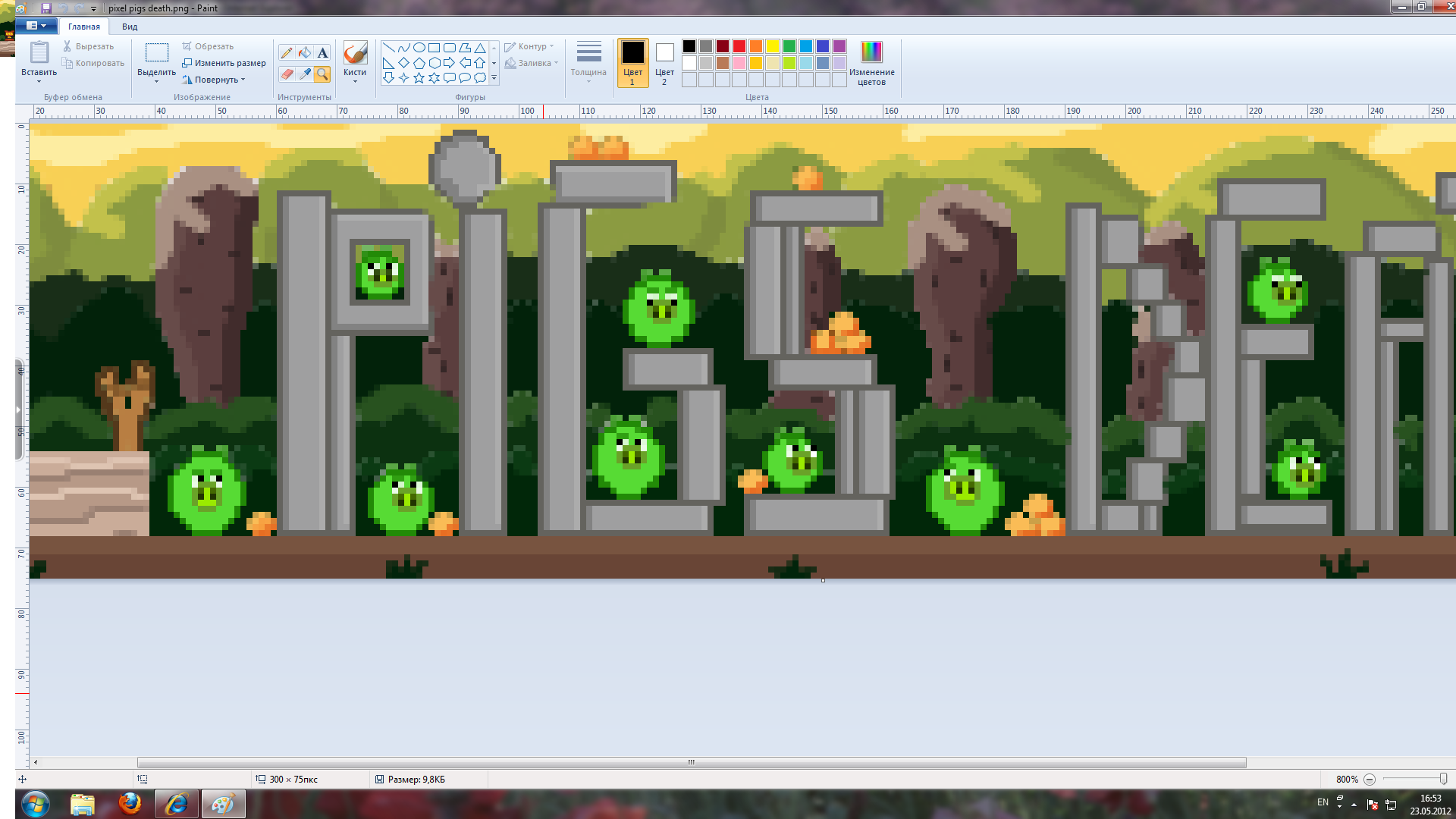The height and width of the screenshot is (819, 1456).
Task: Select the Eraser tool
Action: 286,74
